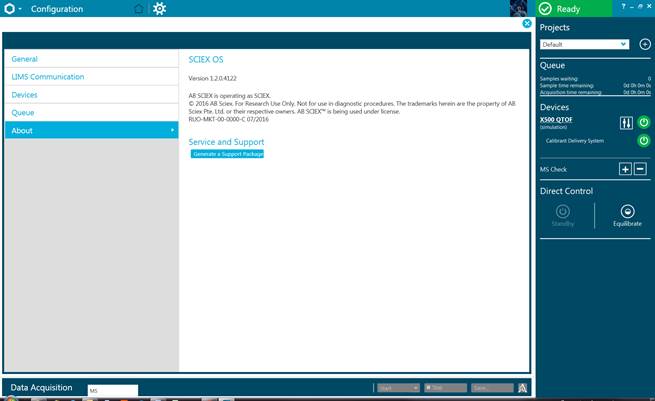Open the help question mark icon
Image resolution: width=655 pixels, height=401 pixels.
coord(623,6)
